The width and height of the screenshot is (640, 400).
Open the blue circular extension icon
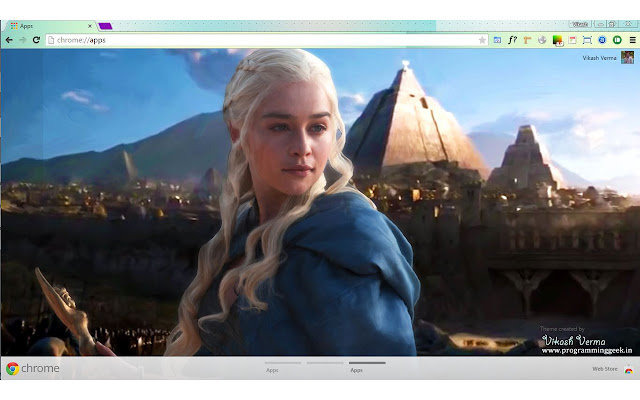point(602,40)
